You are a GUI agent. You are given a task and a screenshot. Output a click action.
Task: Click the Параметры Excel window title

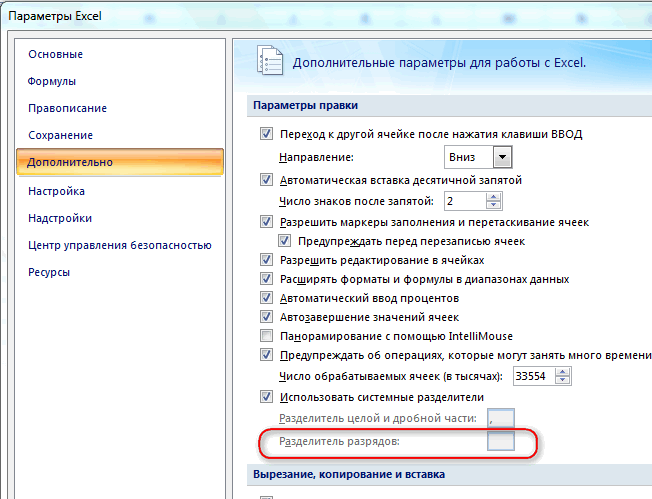tap(55, 16)
